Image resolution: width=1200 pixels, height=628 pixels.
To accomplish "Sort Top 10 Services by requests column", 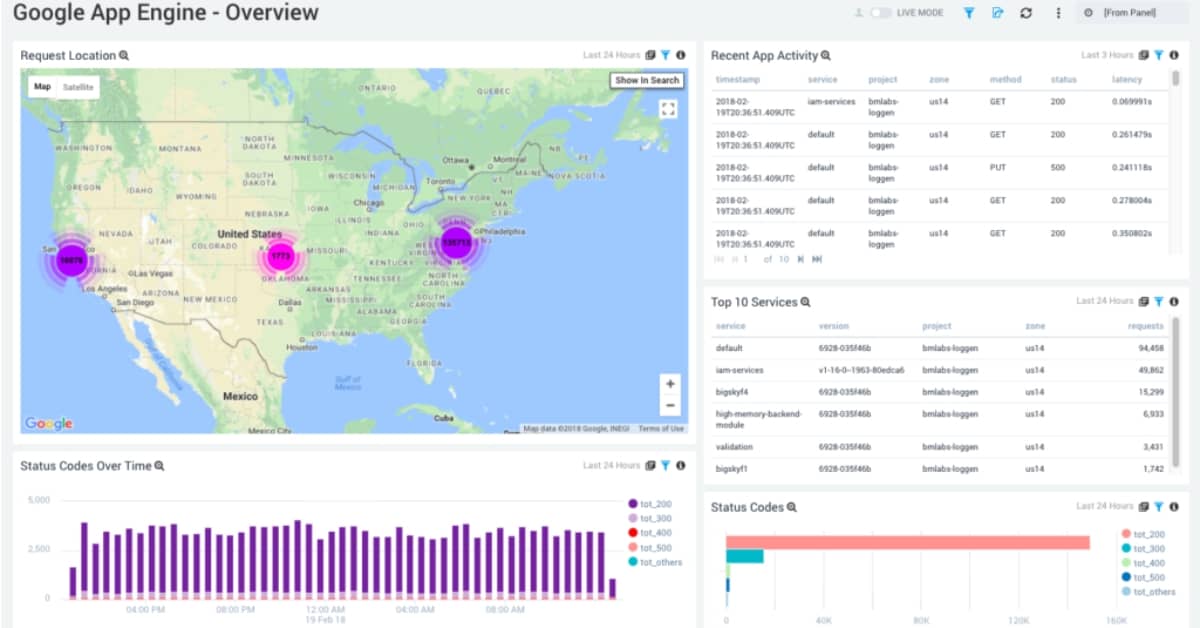I will coord(1146,326).
